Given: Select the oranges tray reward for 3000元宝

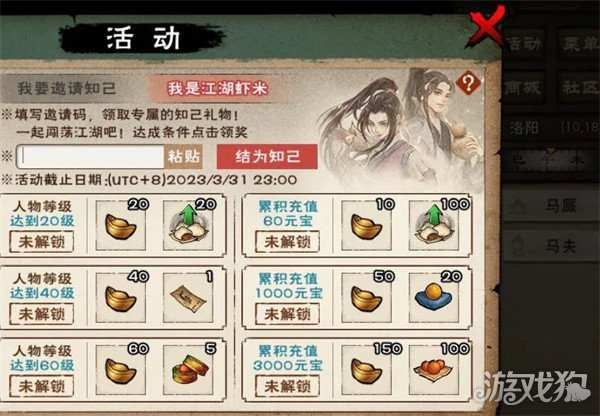Looking at the screenshot, I should (434, 370).
